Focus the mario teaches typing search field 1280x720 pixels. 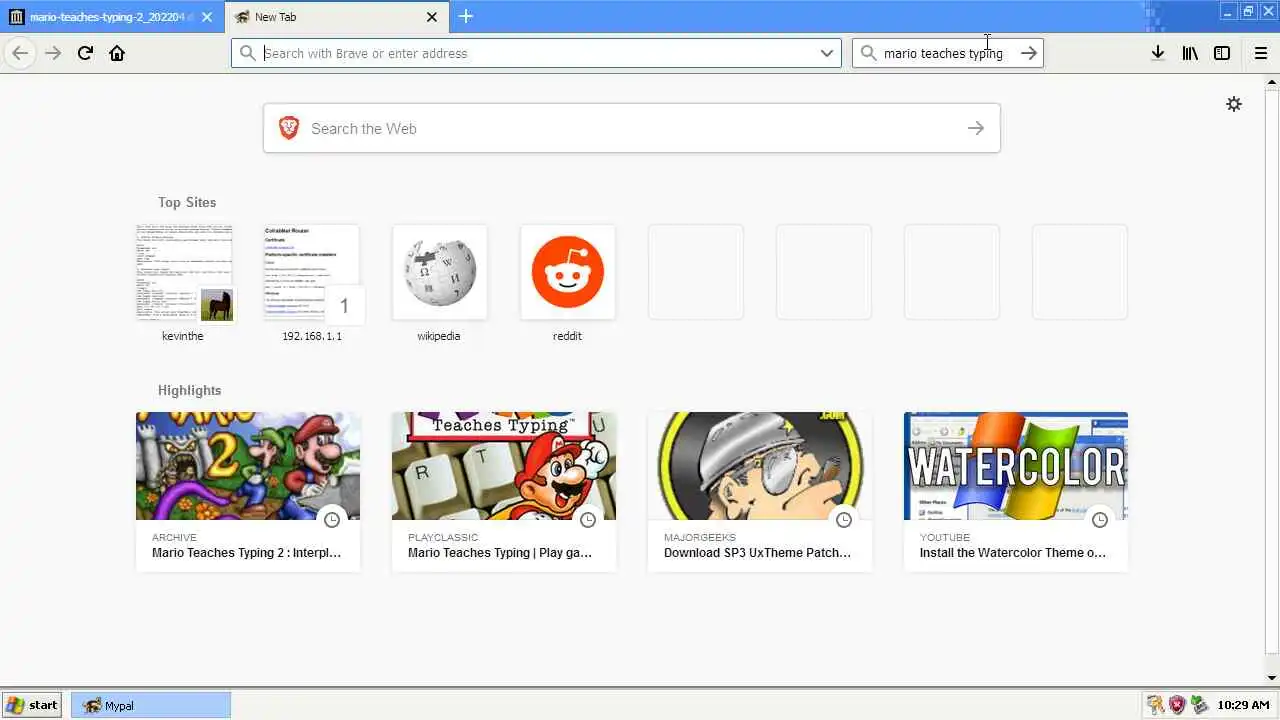[947, 53]
